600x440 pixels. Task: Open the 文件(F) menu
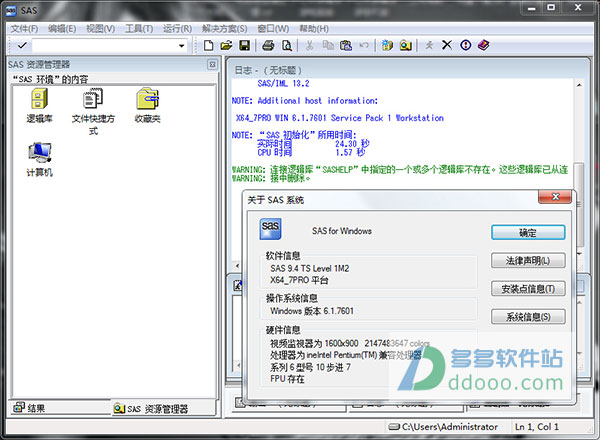click(24, 29)
